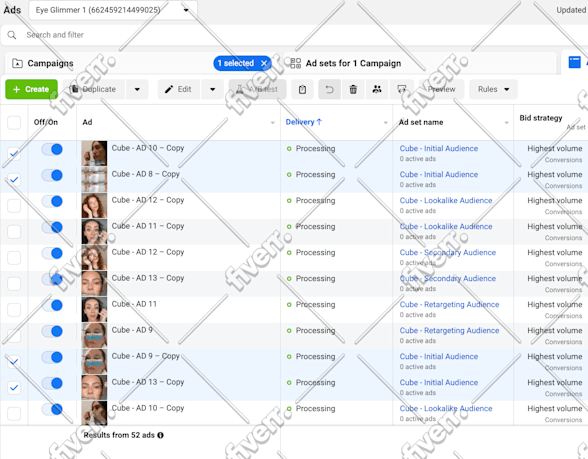Open the Eye Glimmer 1 account dropdown
This screenshot has width=588, height=459.
pos(113,10)
